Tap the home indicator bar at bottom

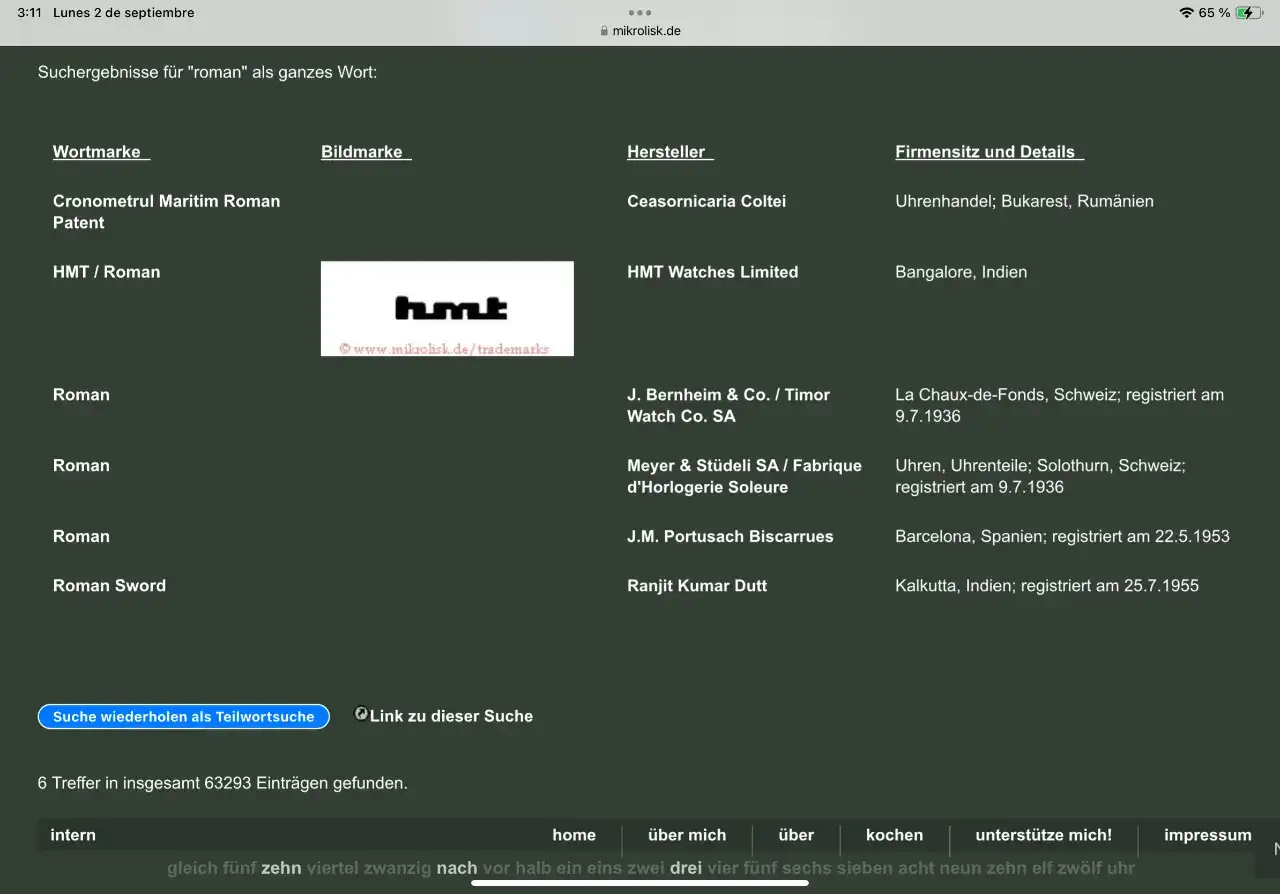click(640, 883)
